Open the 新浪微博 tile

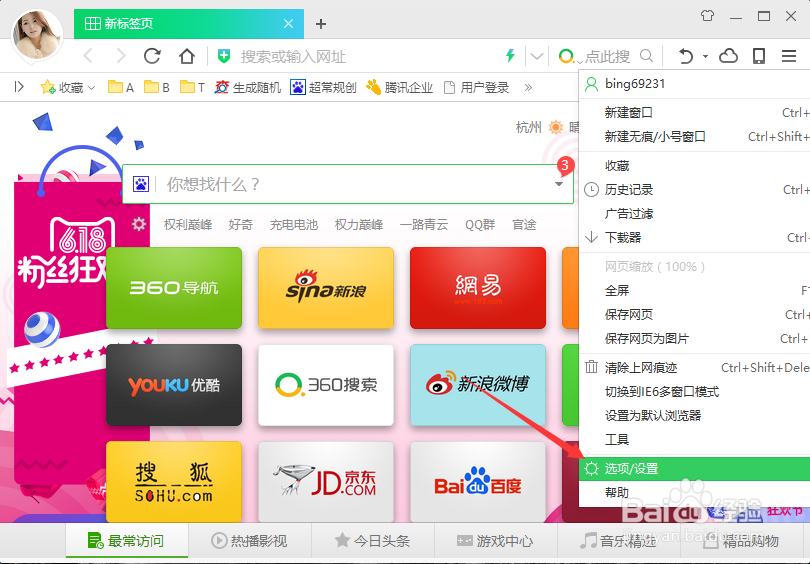click(x=478, y=385)
